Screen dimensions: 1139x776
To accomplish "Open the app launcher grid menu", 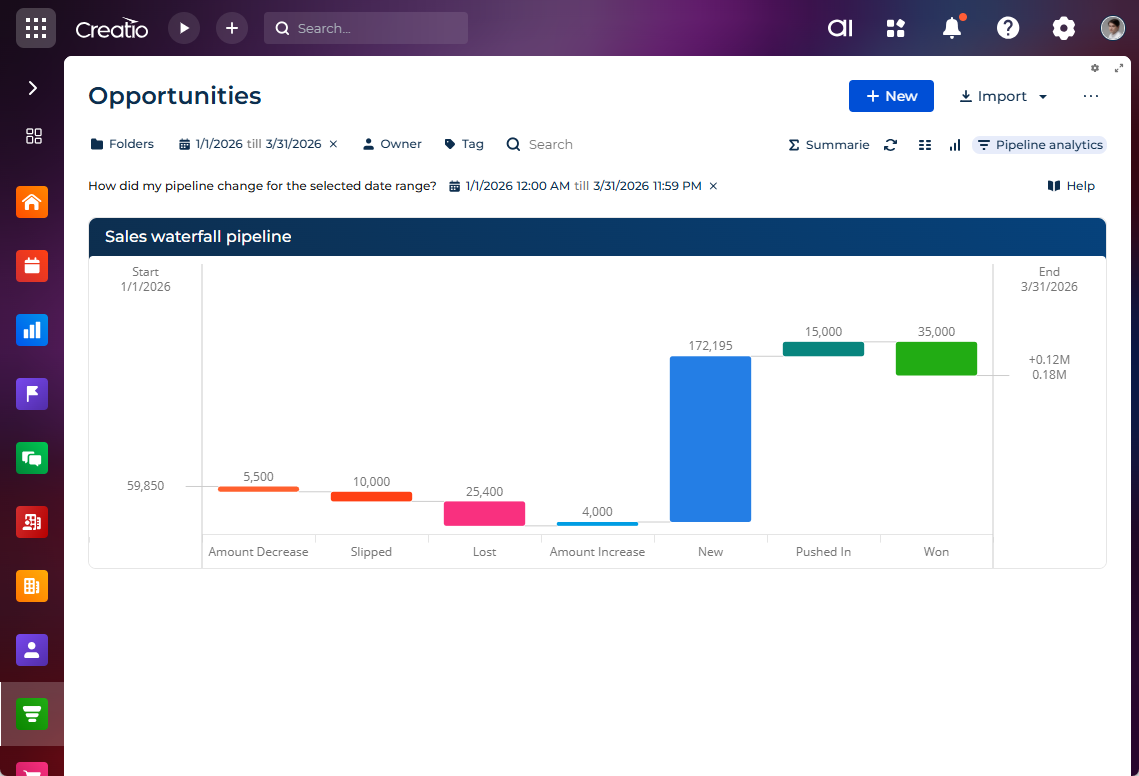I will coord(35,28).
